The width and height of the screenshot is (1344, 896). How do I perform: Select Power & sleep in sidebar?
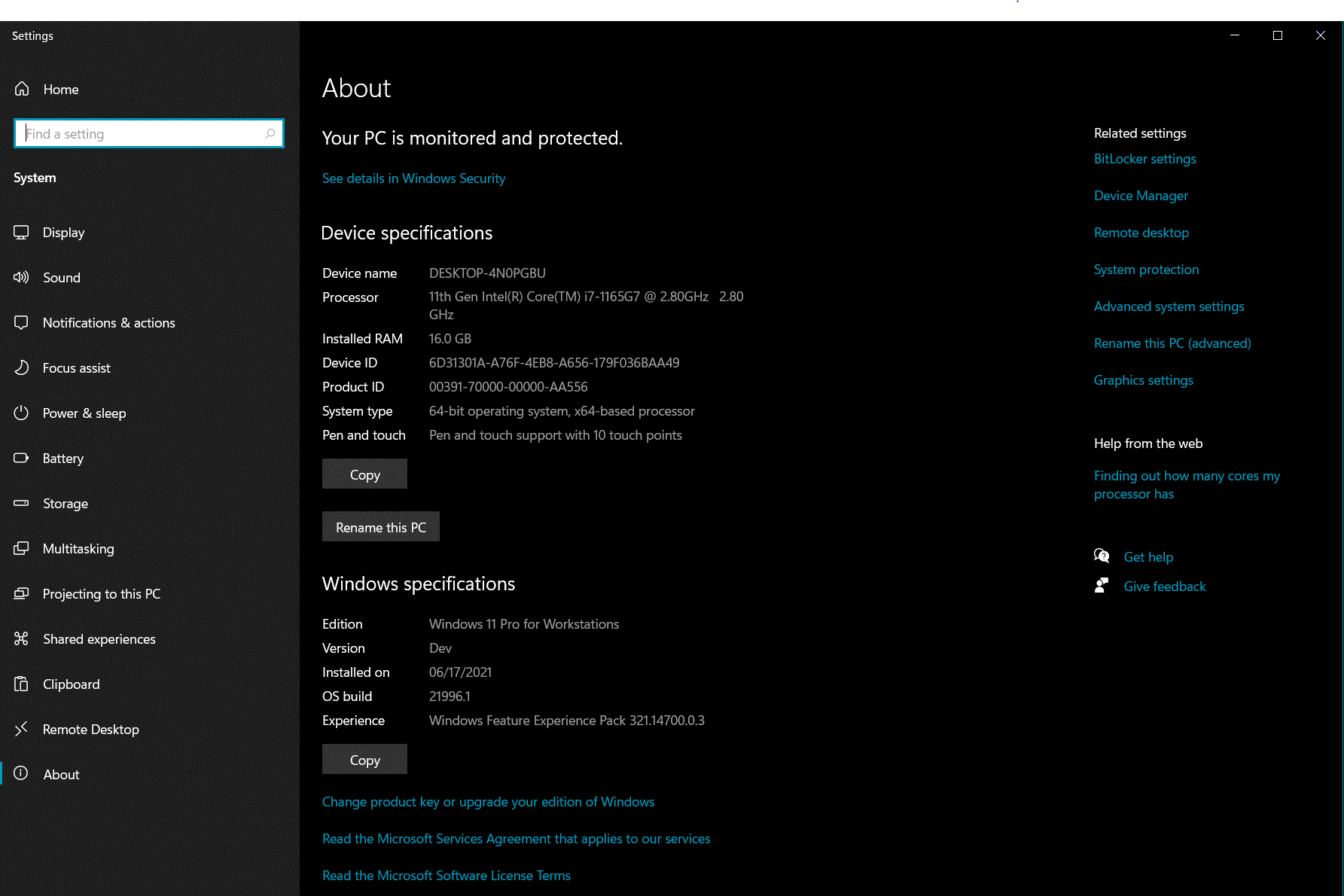point(150,413)
